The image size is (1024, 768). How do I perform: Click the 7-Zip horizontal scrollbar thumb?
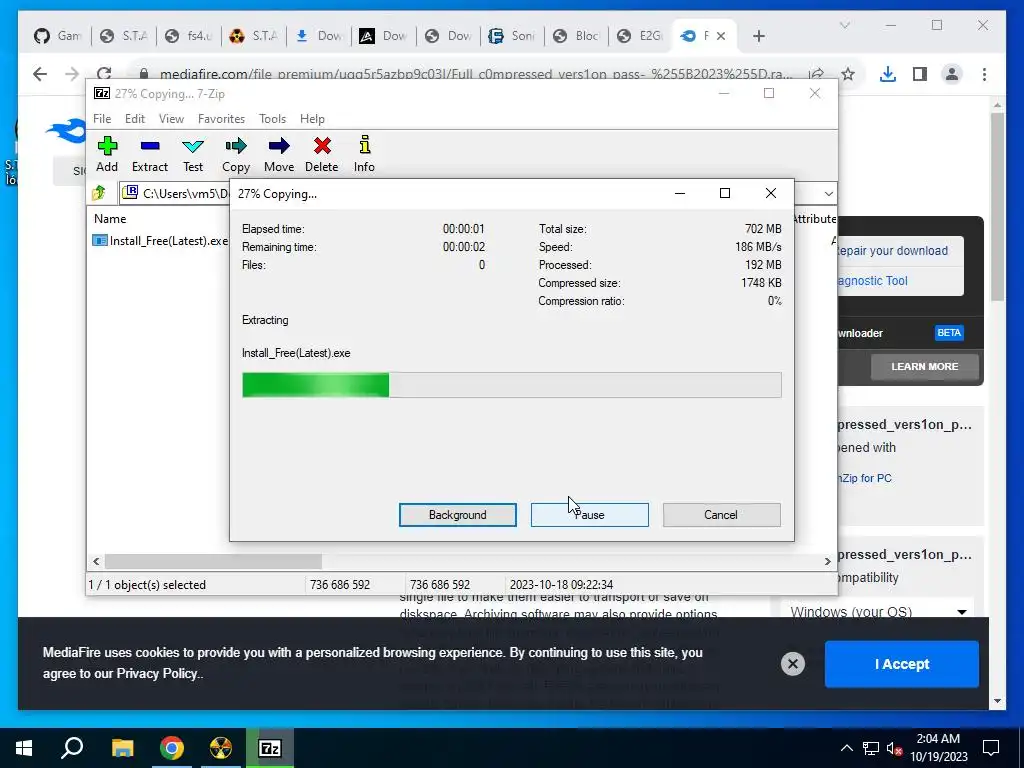tap(213, 561)
